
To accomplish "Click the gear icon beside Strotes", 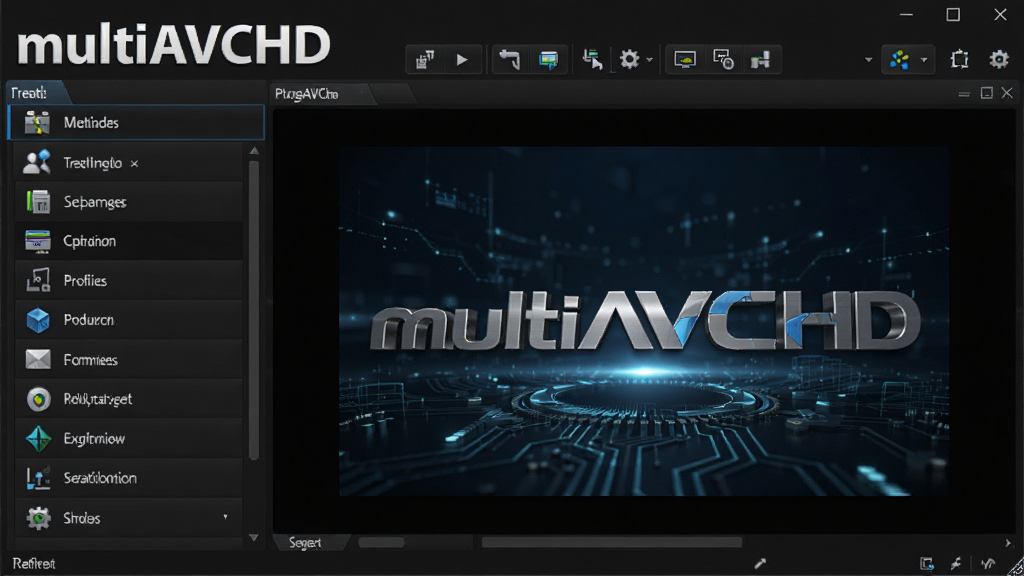I will click(x=39, y=518).
